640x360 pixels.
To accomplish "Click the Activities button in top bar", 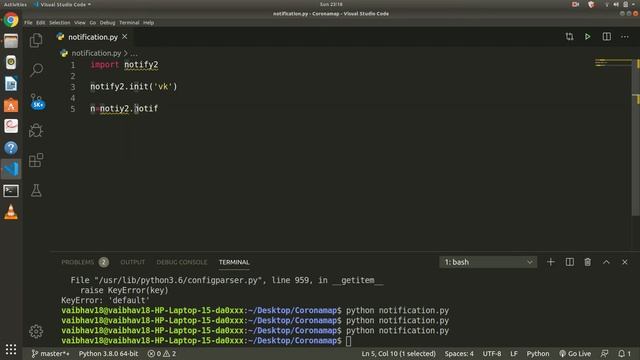I will [15, 4].
